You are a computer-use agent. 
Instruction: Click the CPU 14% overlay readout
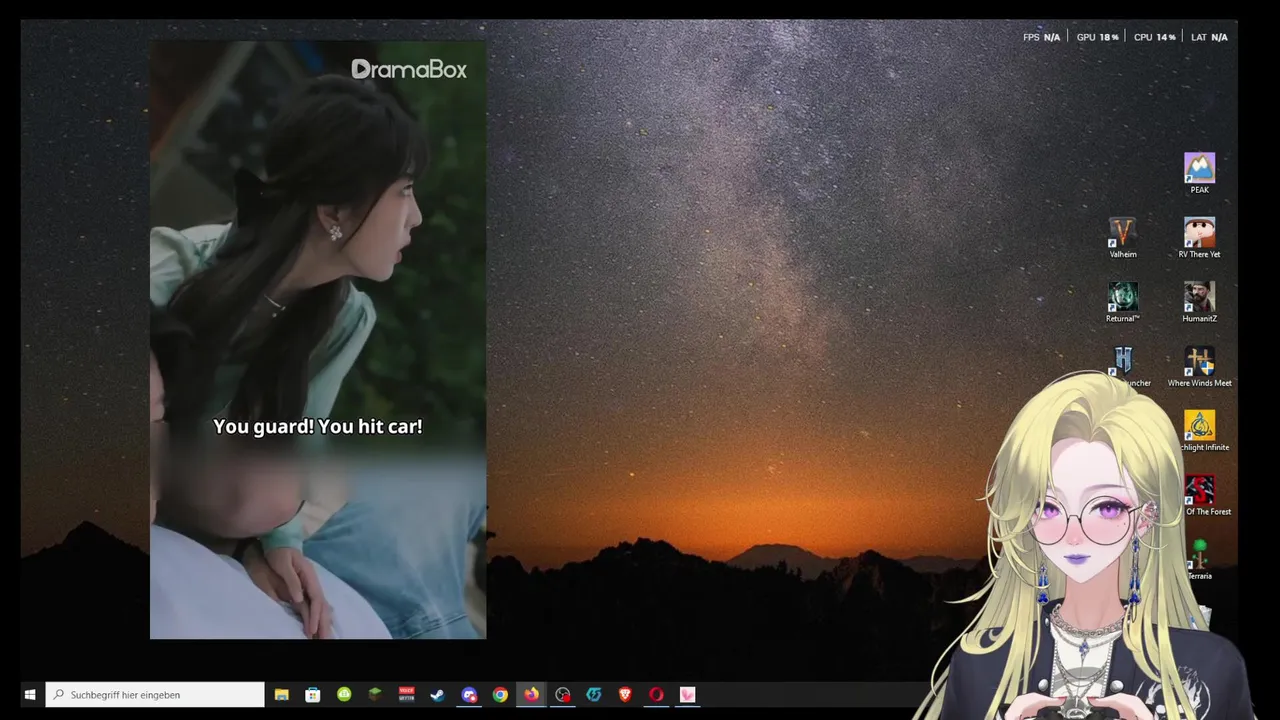pyautogui.click(x=1154, y=37)
